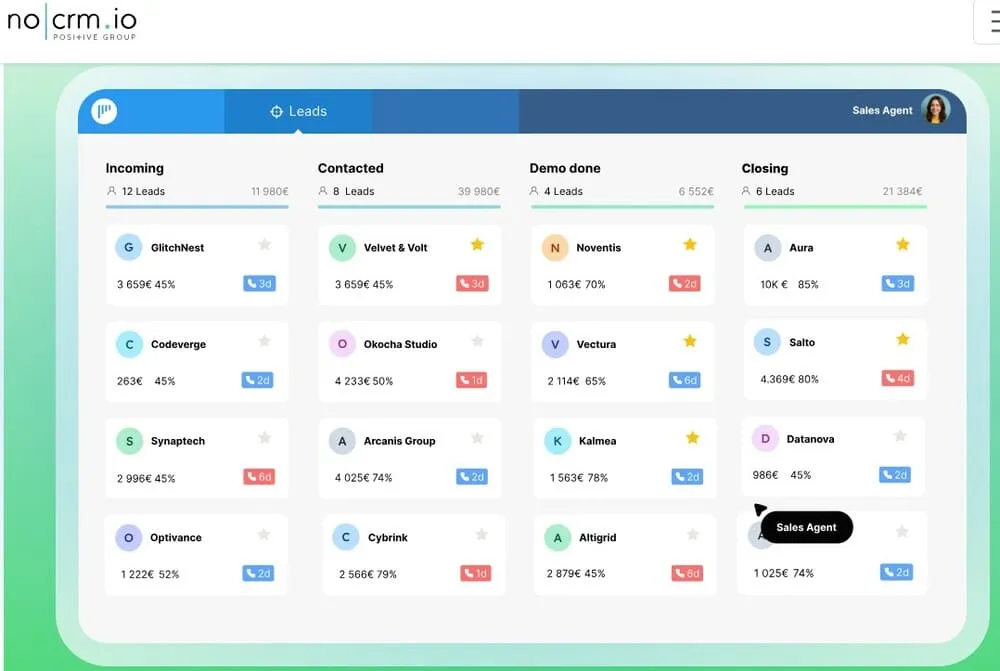Click the red 3d reminder badge on Velvet & Volt
The width and height of the screenshot is (1000, 671).
474,283
